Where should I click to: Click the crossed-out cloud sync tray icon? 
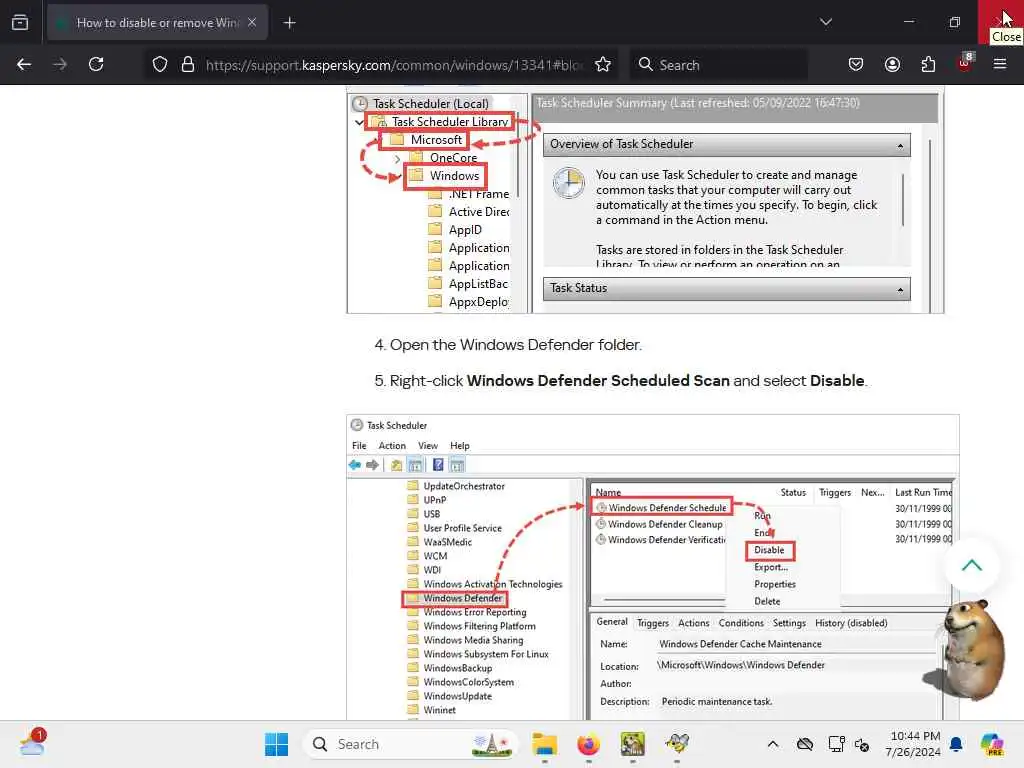pos(805,744)
